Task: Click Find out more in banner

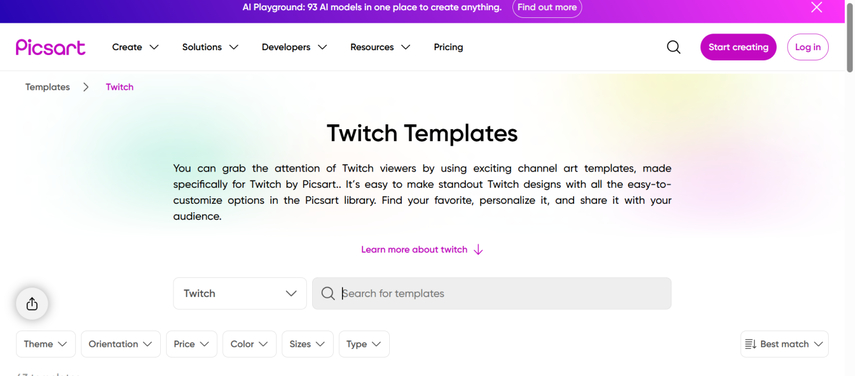Action: [x=547, y=8]
